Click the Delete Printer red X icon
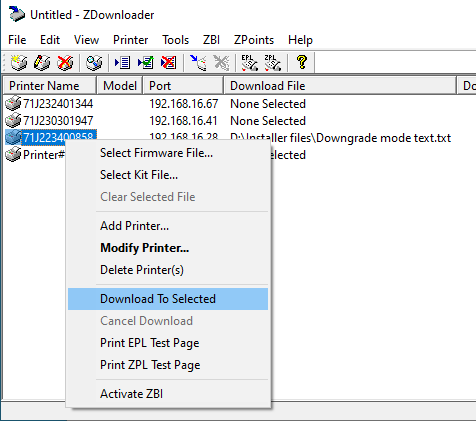Screen dimensions: 476x421 coord(65,62)
